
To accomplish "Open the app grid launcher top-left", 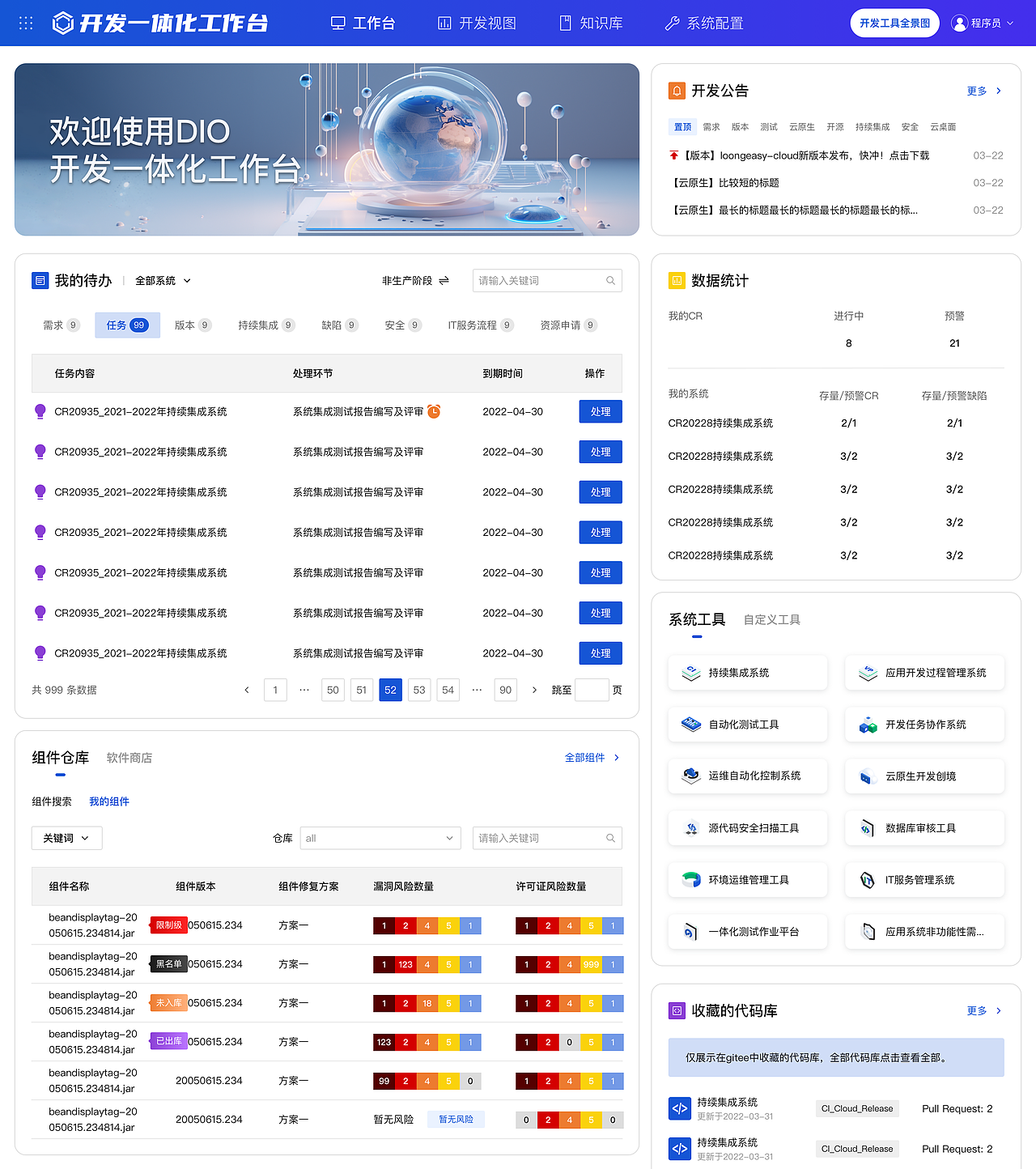I will point(25,23).
